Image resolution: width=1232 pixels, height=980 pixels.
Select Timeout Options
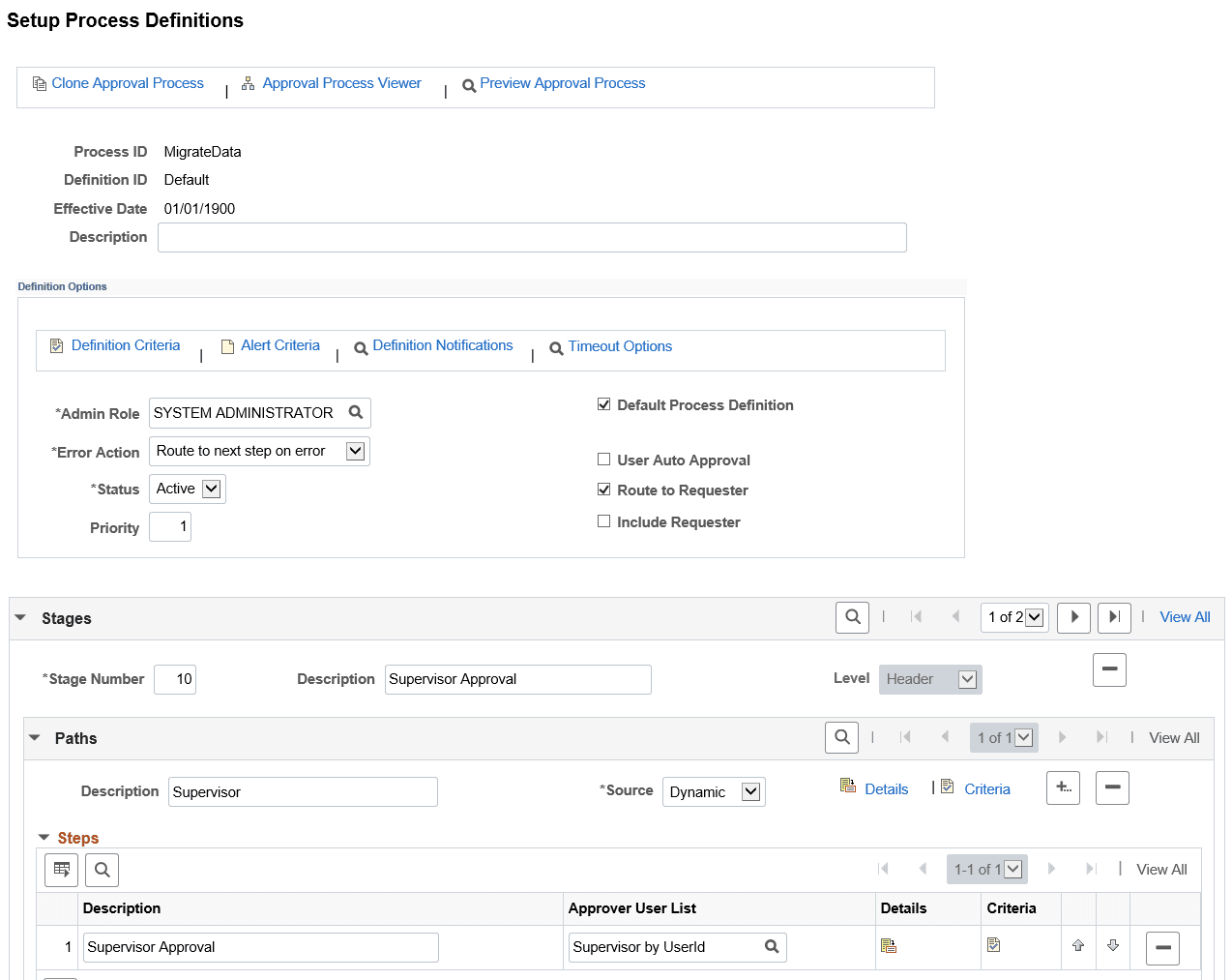tap(620, 345)
